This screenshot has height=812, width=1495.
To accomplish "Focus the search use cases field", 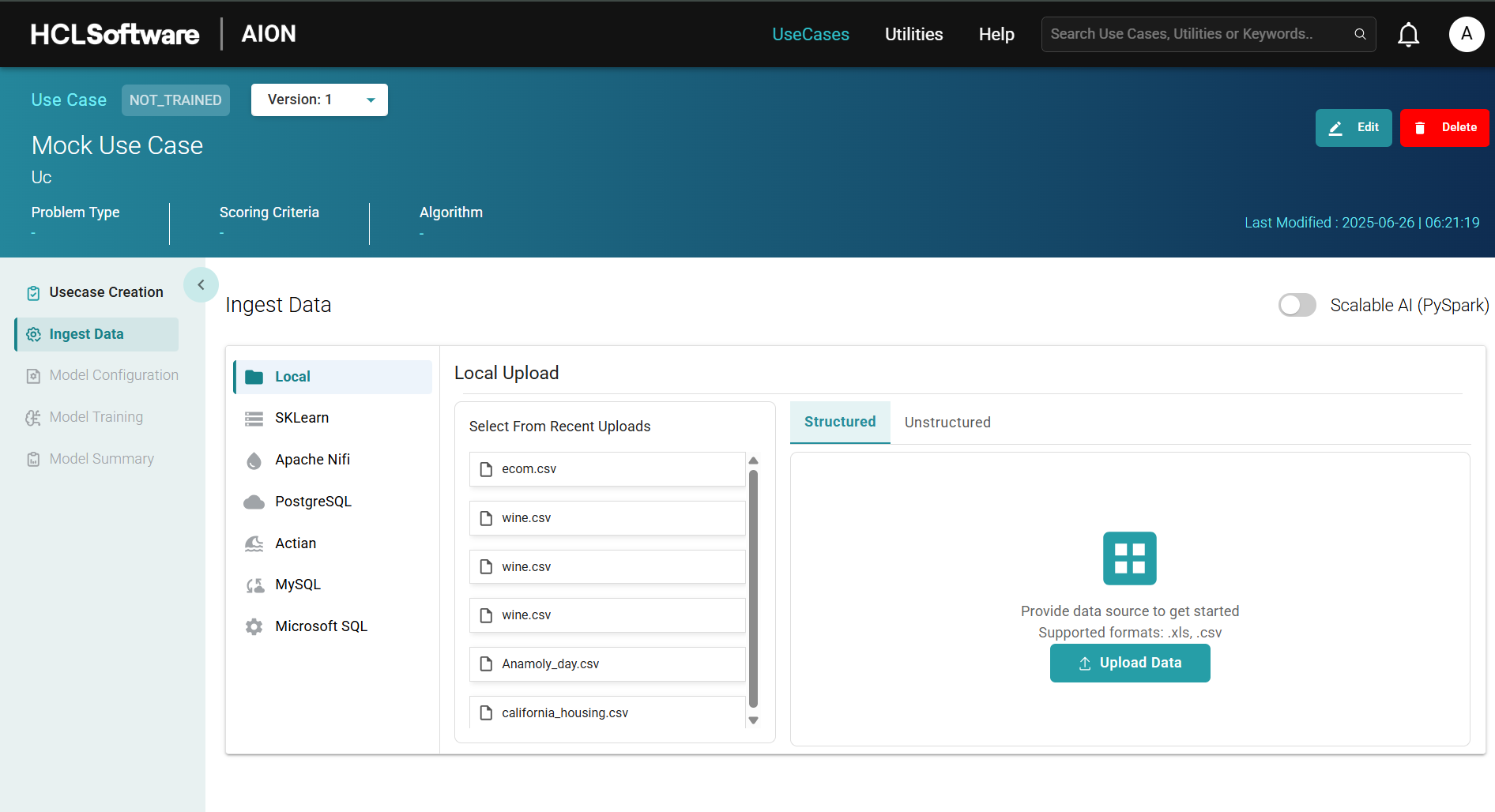I will pos(1193,34).
